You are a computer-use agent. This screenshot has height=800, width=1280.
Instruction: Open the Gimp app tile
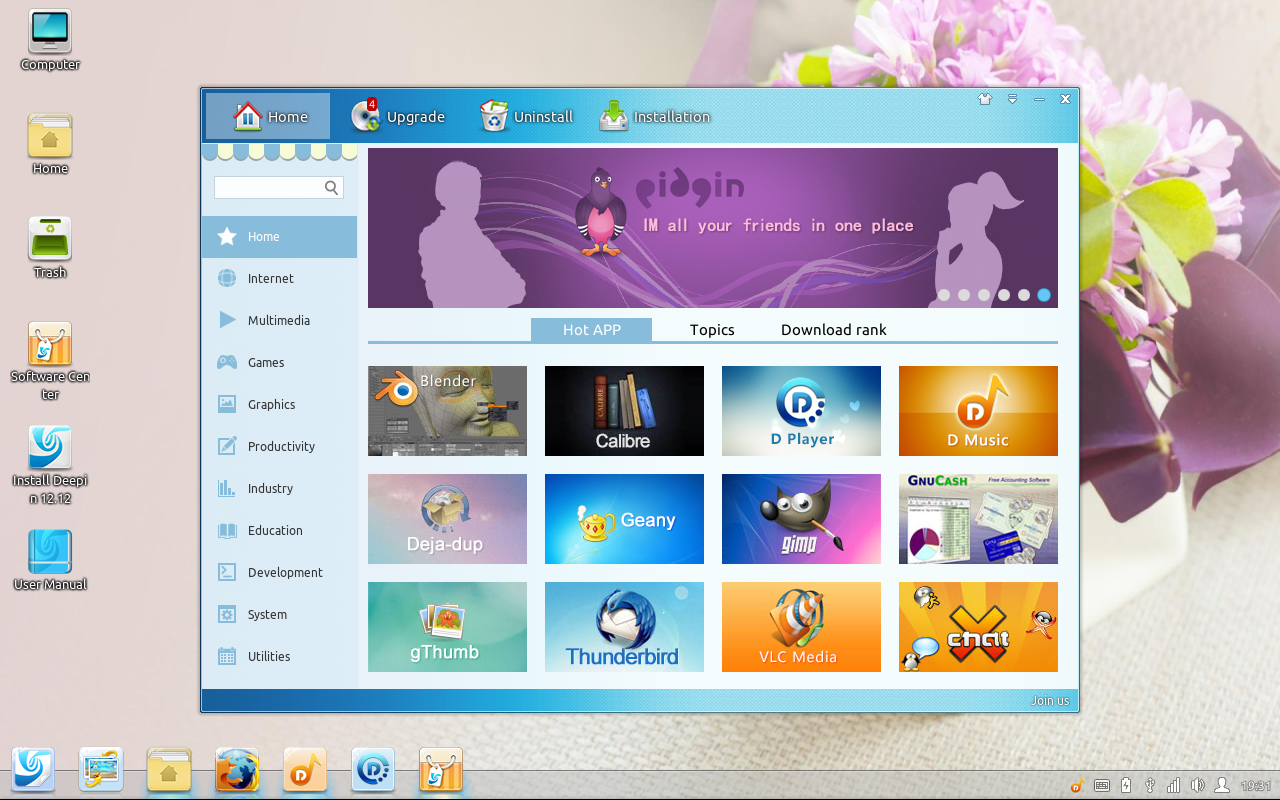pos(801,519)
